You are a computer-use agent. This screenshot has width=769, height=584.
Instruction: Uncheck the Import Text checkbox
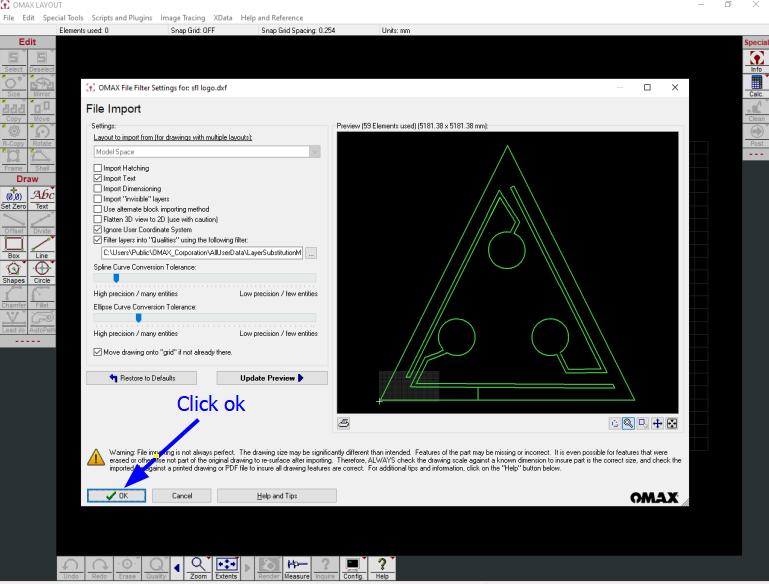(x=98, y=178)
